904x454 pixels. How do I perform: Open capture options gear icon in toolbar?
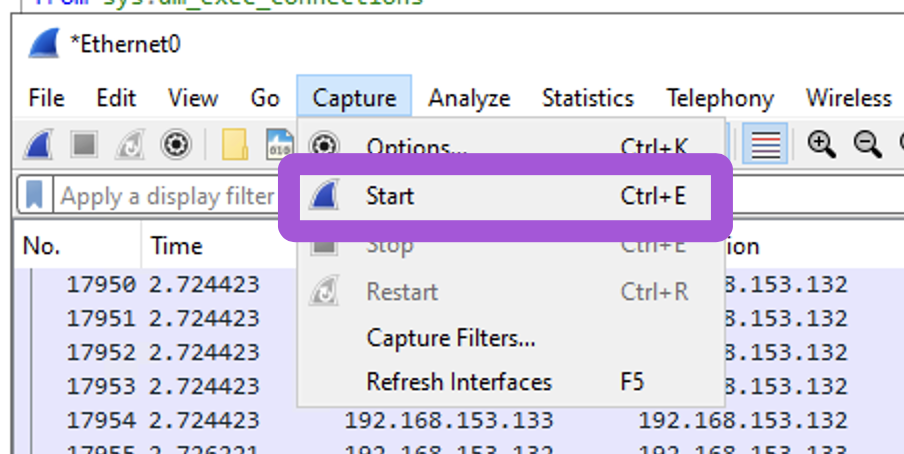(175, 144)
